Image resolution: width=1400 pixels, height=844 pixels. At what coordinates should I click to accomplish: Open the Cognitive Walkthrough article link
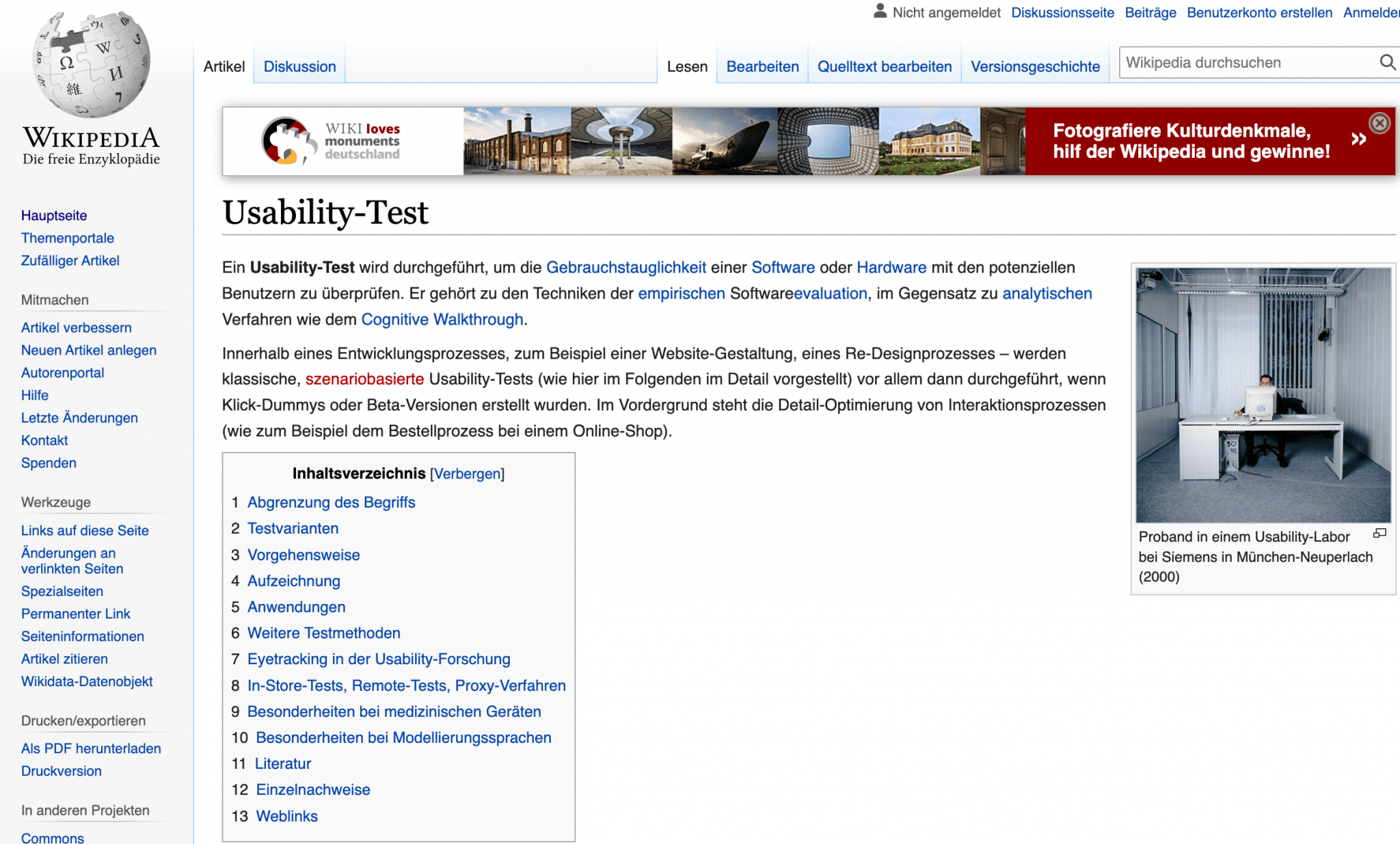pyautogui.click(x=442, y=319)
